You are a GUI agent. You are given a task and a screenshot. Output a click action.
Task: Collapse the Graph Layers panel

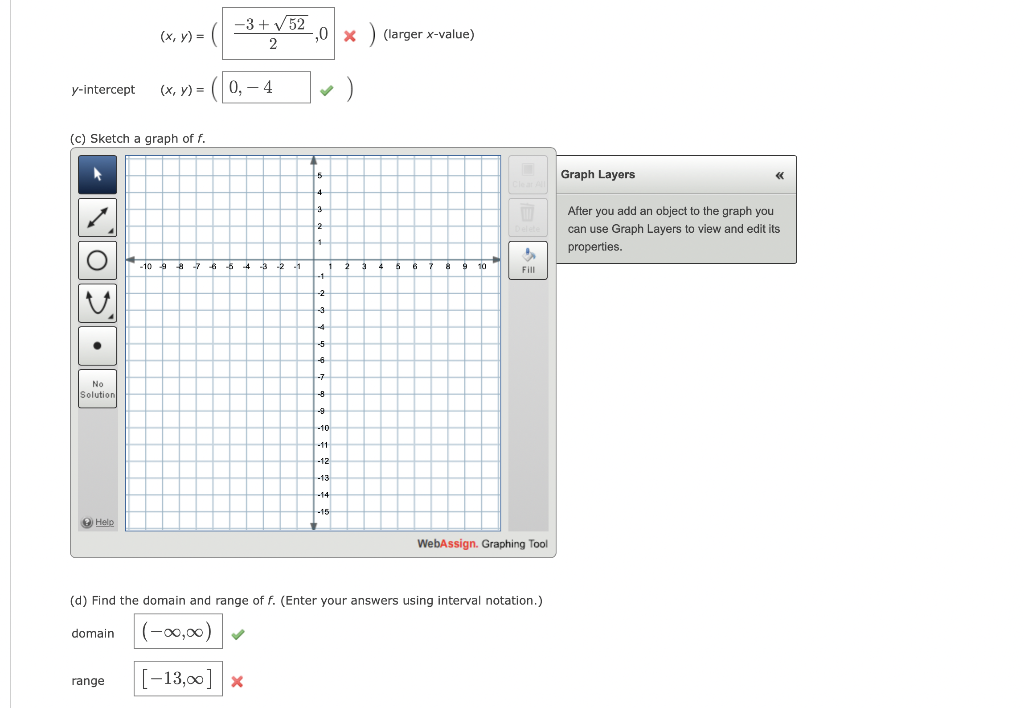[x=778, y=174]
